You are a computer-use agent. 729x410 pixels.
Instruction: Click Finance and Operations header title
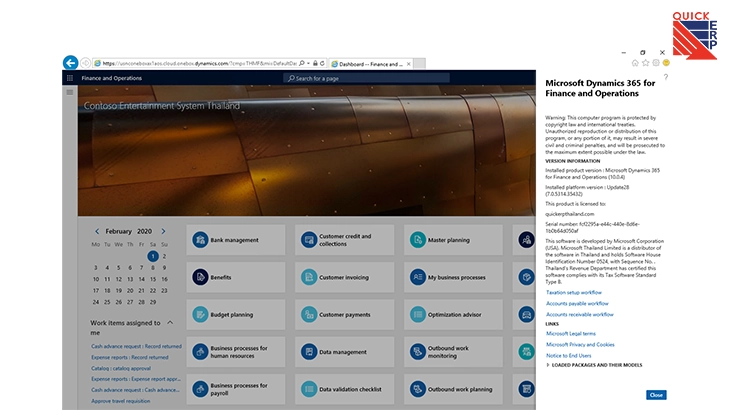(x=112, y=78)
